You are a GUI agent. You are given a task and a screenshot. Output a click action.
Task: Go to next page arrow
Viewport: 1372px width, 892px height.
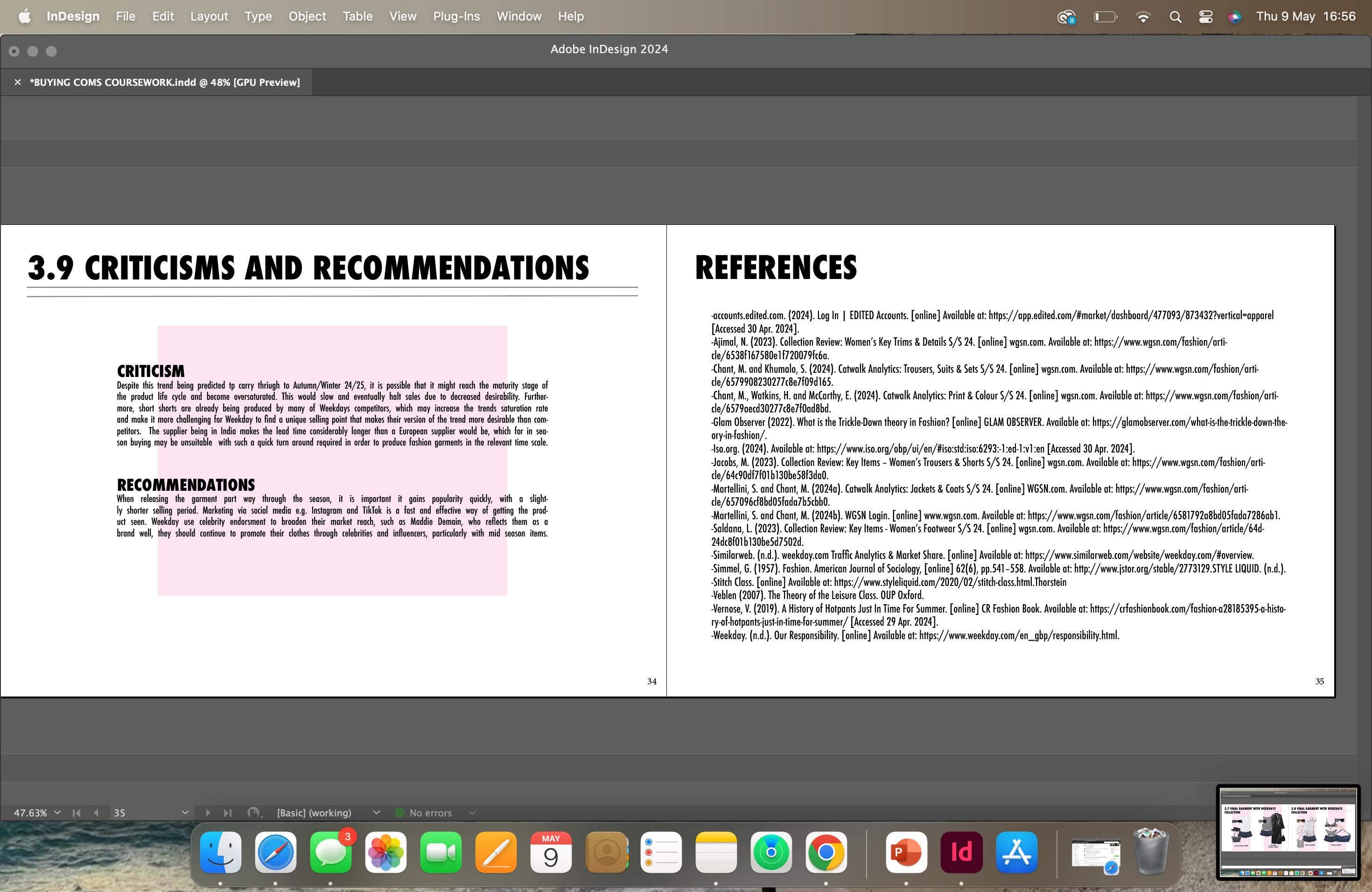[208, 813]
